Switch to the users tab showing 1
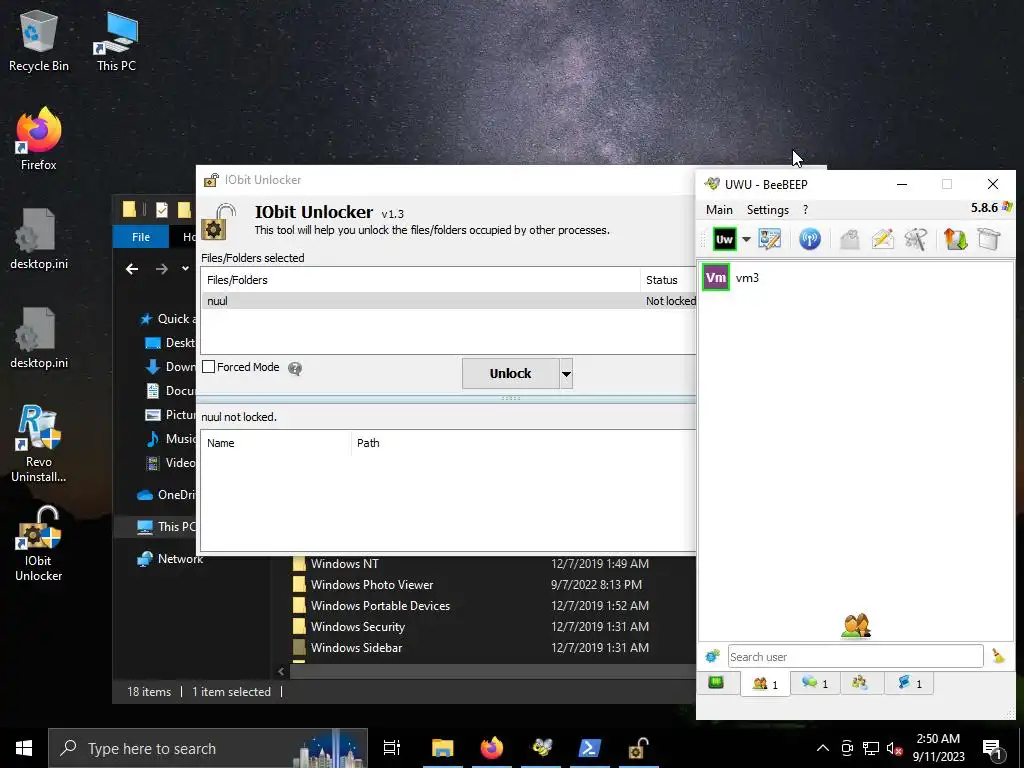This screenshot has height=768, width=1024. pos(765,684)
